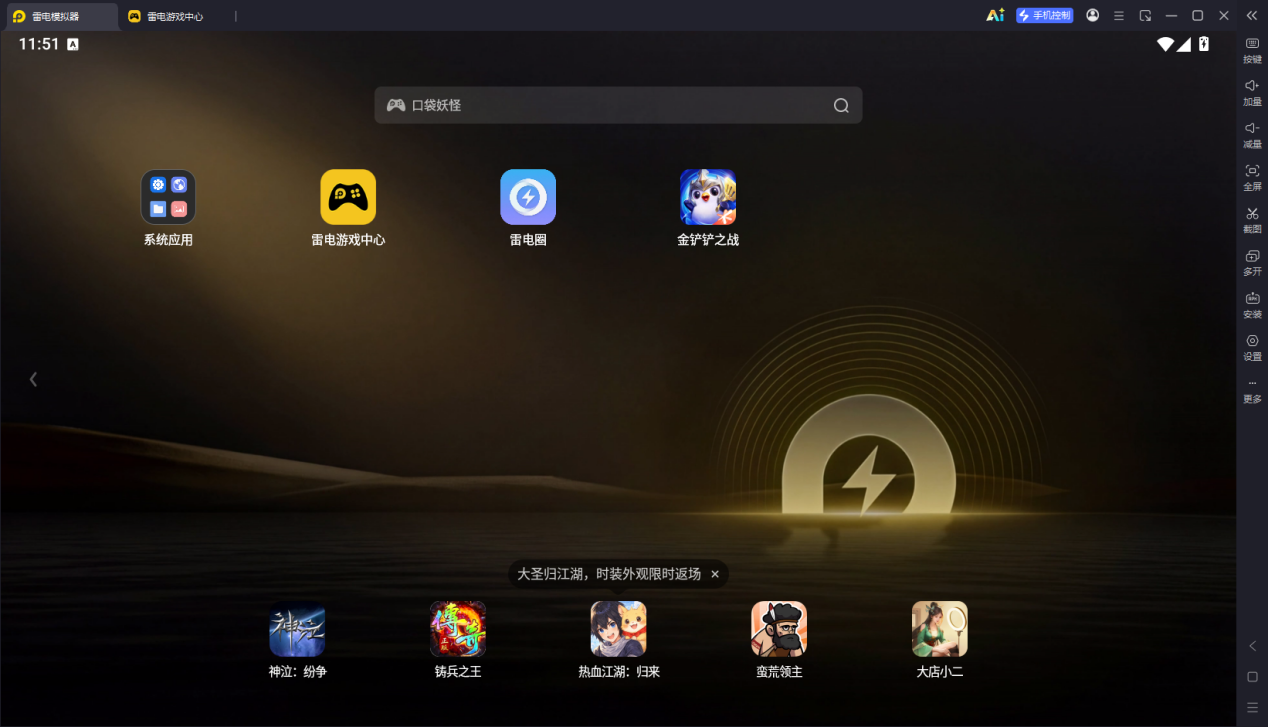Go to previous page arrow on left
Image resolution: width=1268 pixels, height=727 pixels.
33,379
